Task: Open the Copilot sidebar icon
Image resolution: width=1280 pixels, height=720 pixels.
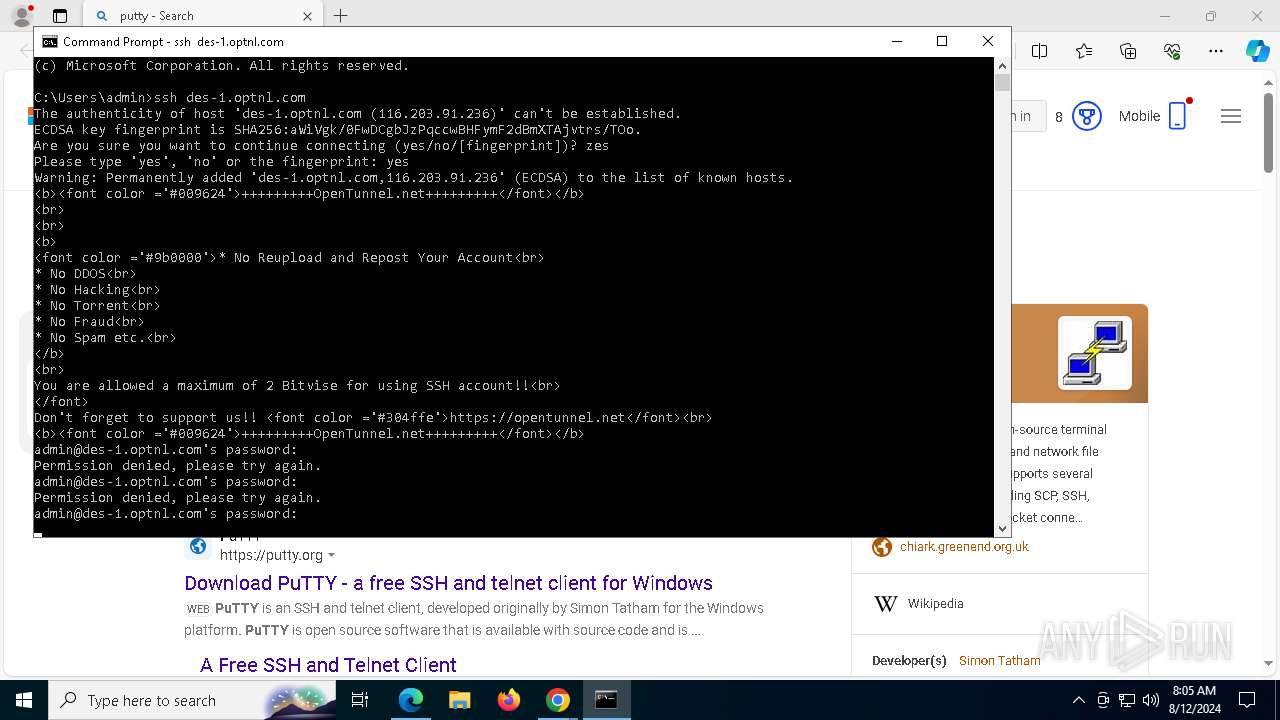Action: coord(1257,51)
